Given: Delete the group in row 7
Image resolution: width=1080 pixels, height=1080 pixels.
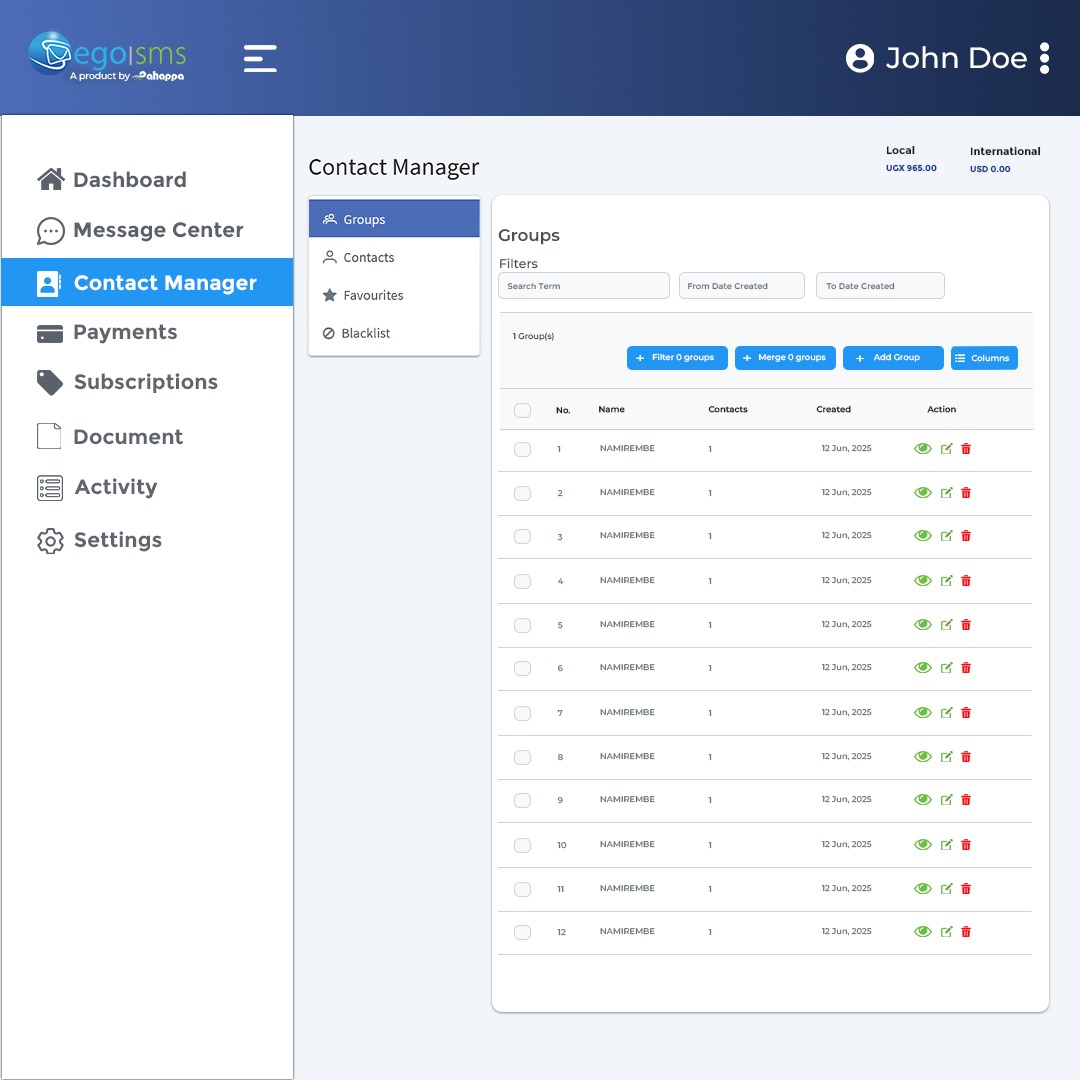Looking at the screenshot, I should [966, 713].
